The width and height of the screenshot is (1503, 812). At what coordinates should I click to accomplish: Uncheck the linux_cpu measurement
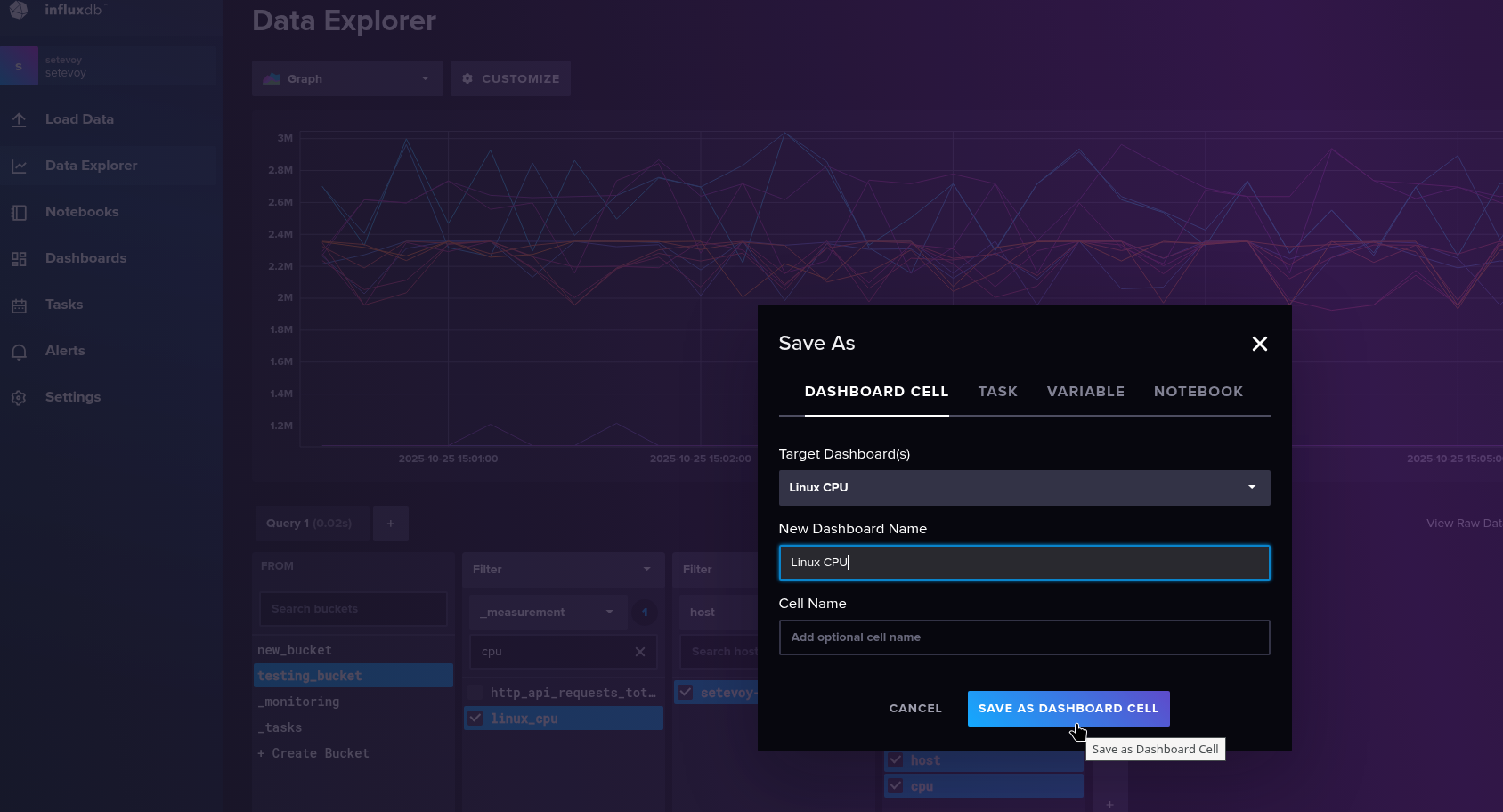coord(476,719)
